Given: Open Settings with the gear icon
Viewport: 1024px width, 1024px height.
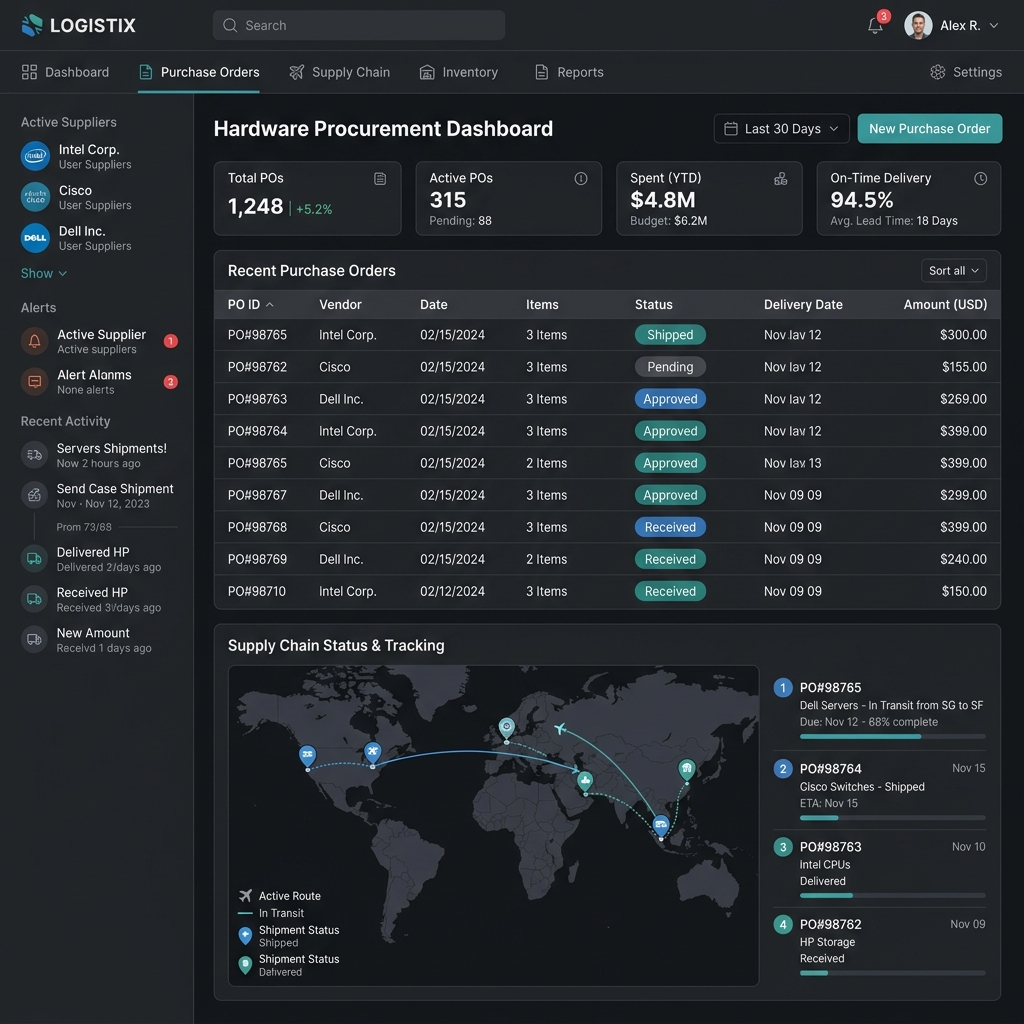Looking at the screenshot, I should coord(937,72).
